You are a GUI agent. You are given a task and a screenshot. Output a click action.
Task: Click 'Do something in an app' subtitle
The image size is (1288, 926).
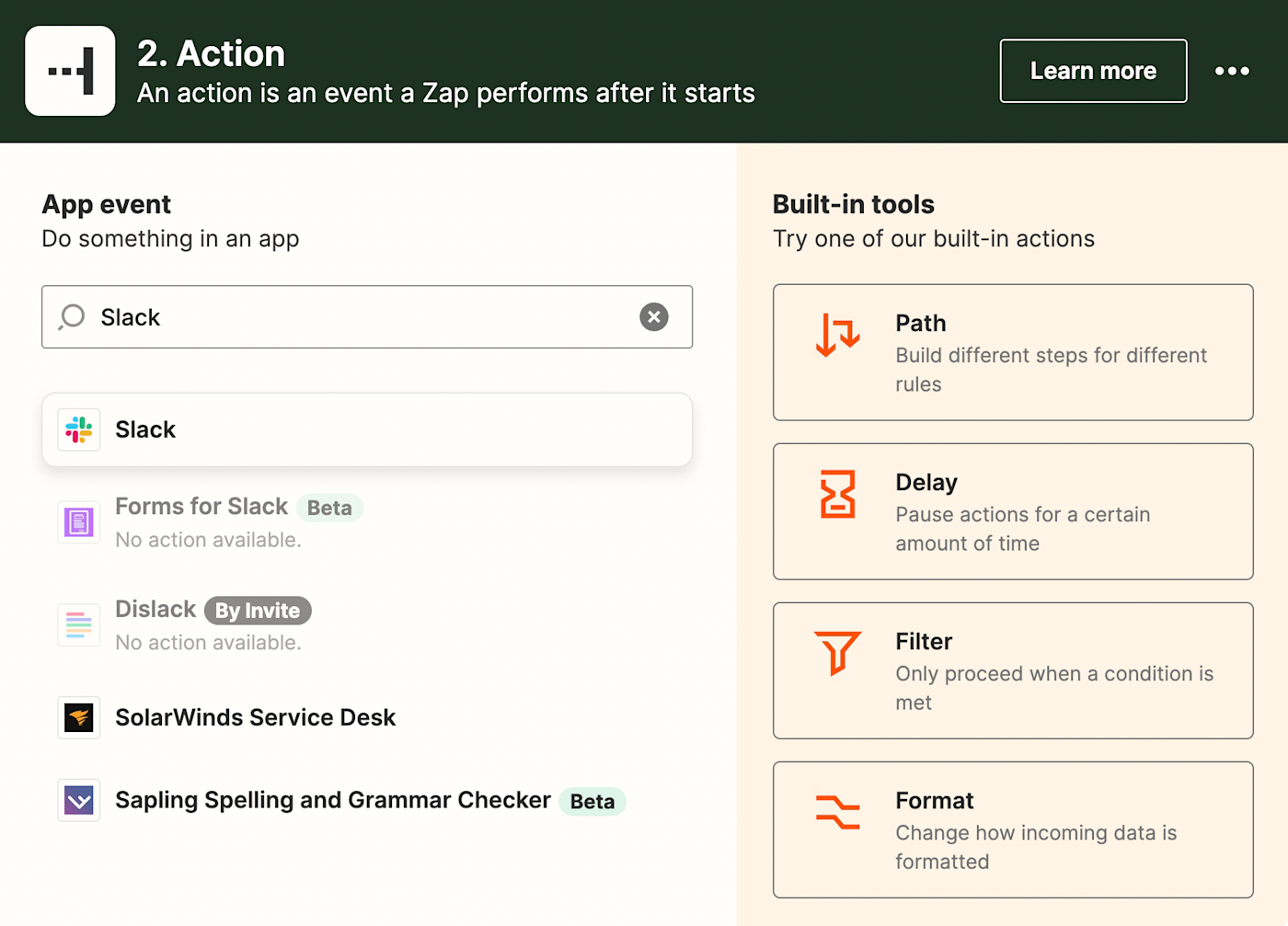171,239
